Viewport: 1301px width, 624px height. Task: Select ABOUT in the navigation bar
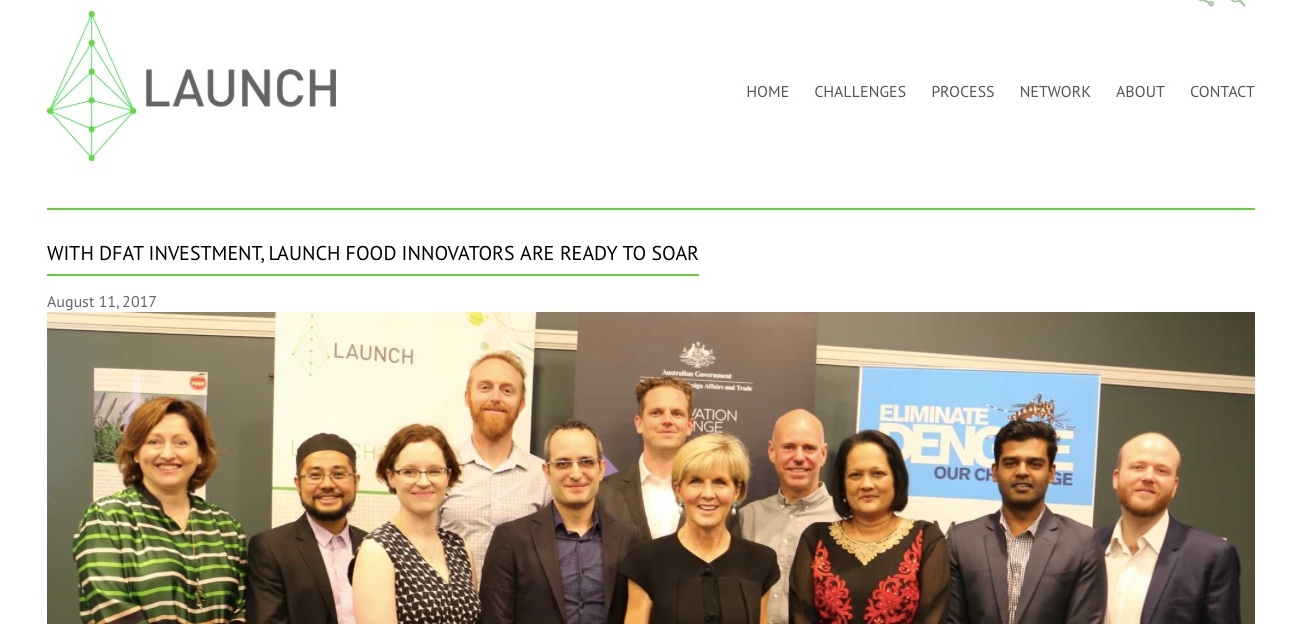click(x=1140, y=92)
